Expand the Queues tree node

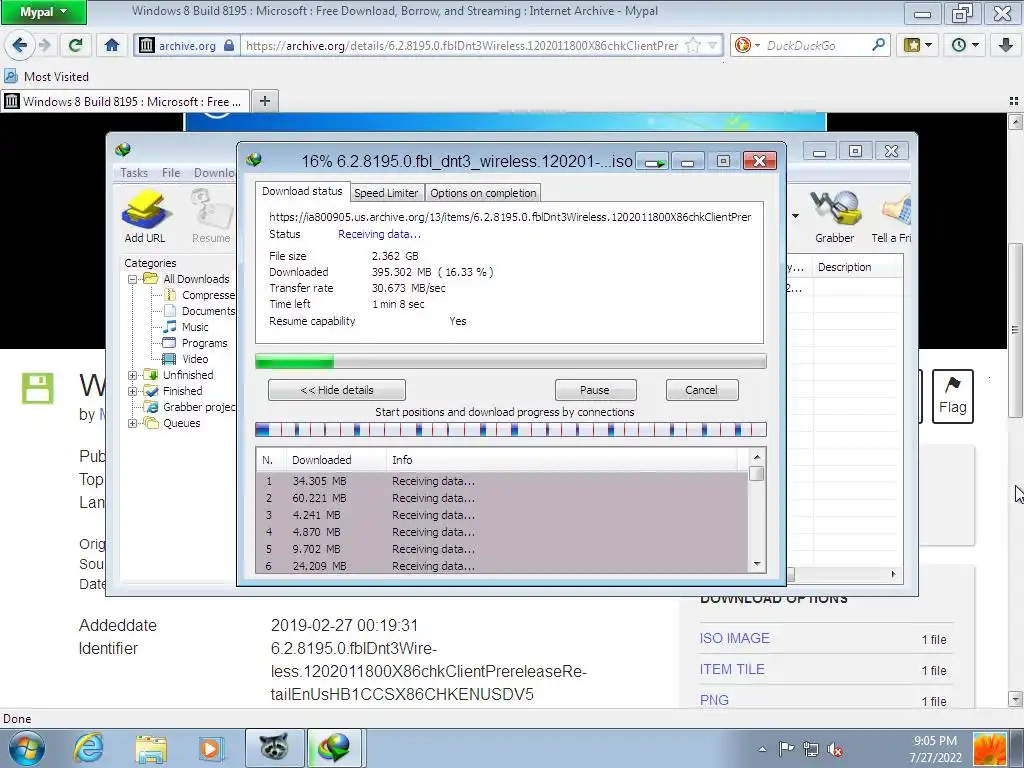pyautogui.click(x=132, y=423)
